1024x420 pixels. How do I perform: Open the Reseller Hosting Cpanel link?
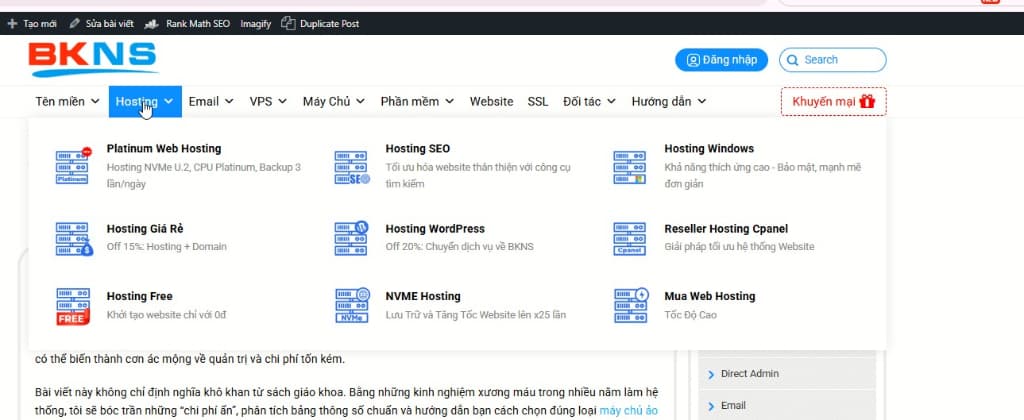(726, 229)
